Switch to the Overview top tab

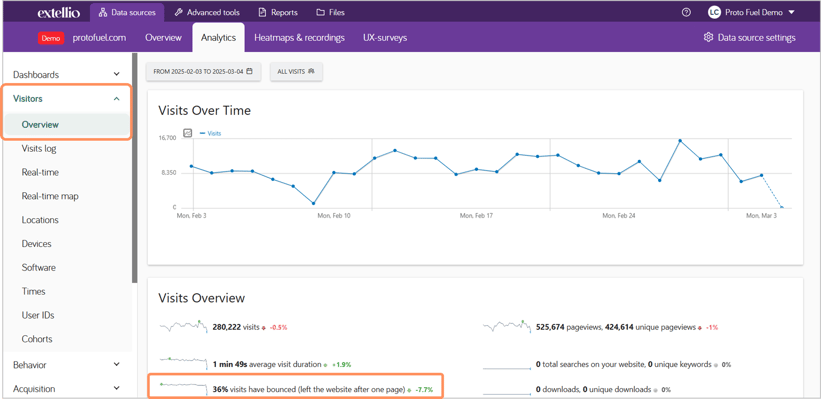pyautogui.click(x=163, y=38)
